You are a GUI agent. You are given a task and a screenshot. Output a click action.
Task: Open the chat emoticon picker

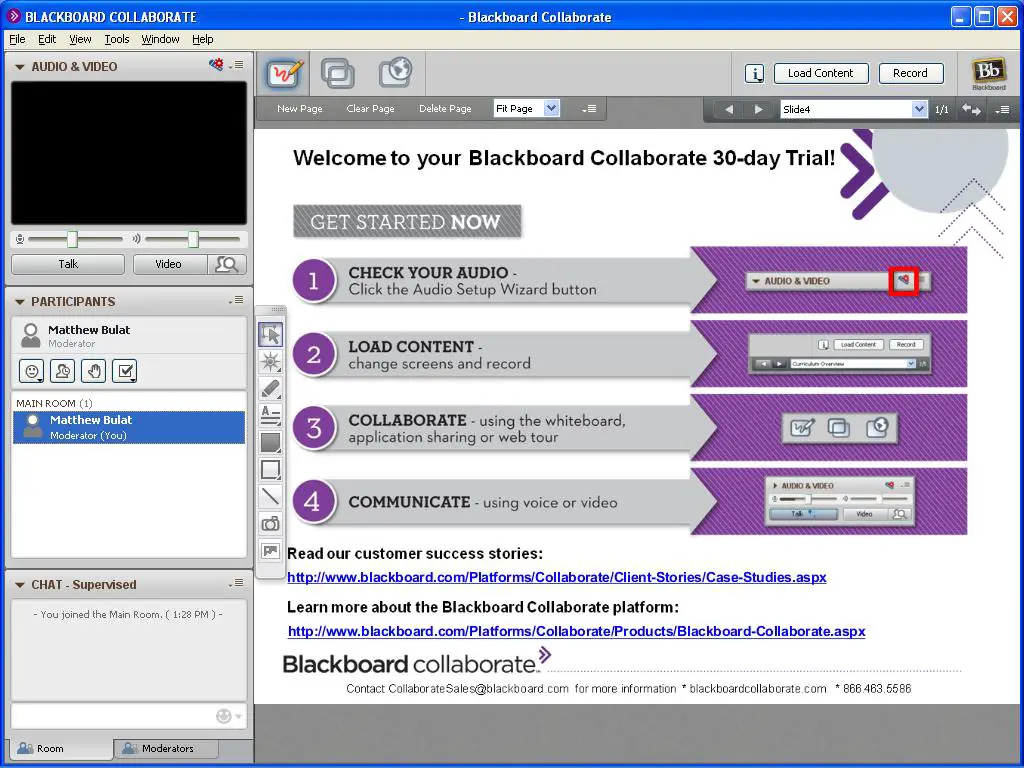pyautogui.click(x=228, y=716)
